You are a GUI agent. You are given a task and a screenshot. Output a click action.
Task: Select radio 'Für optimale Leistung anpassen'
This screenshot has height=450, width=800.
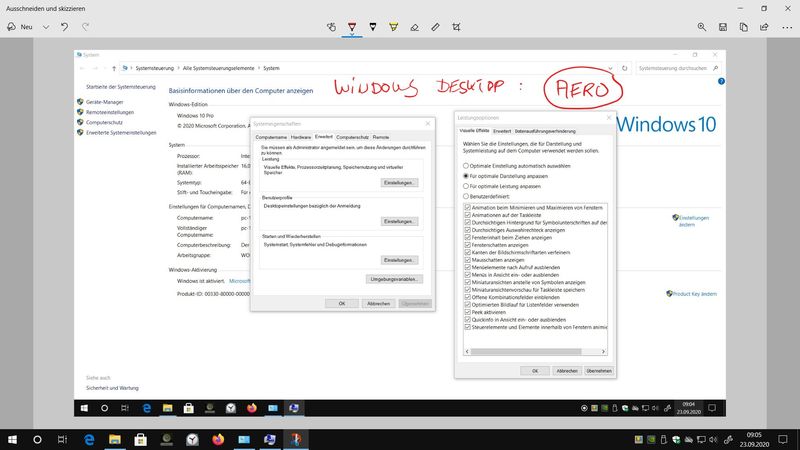click(466, 186)
